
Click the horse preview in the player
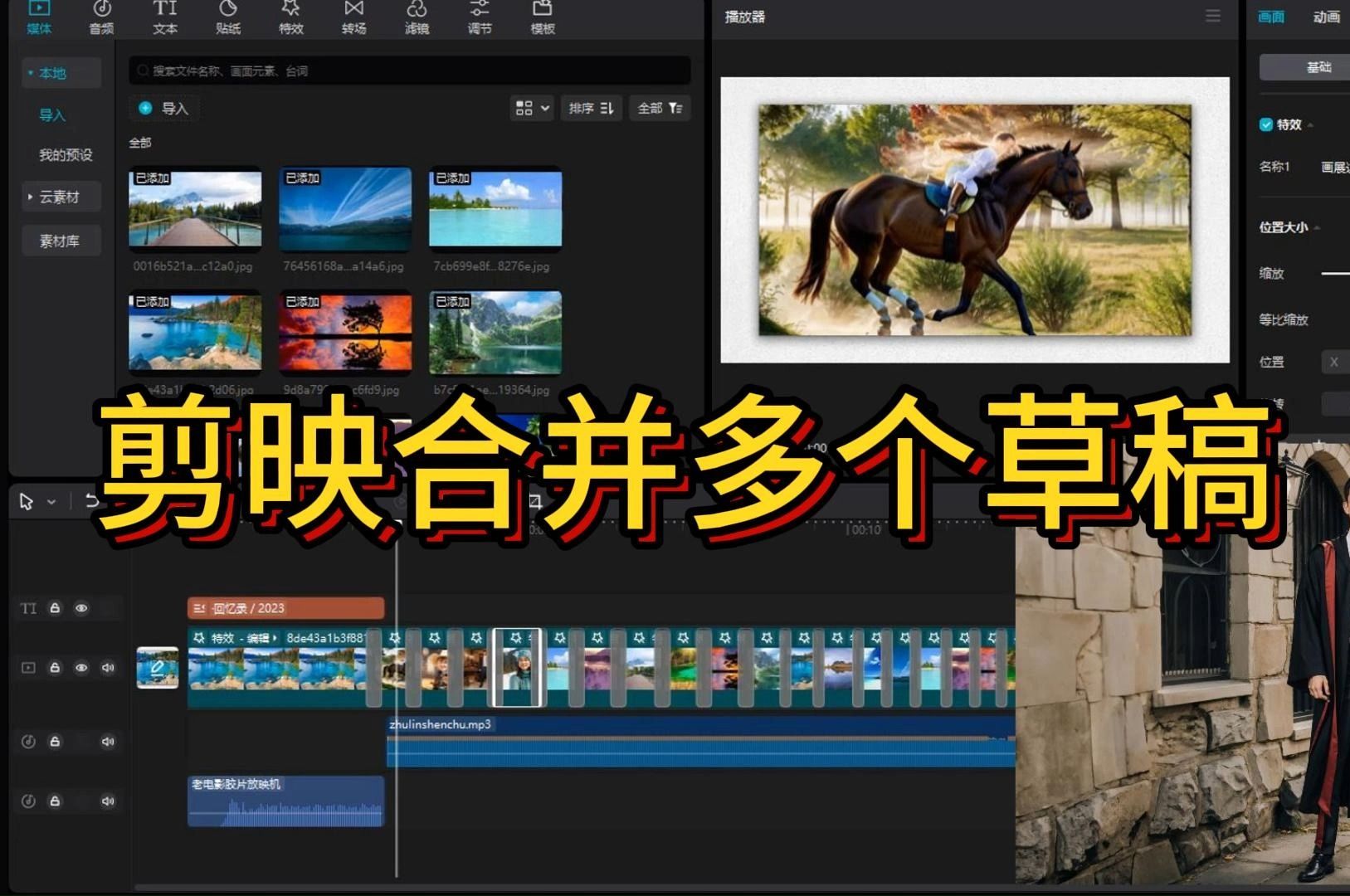click(975, 220)
